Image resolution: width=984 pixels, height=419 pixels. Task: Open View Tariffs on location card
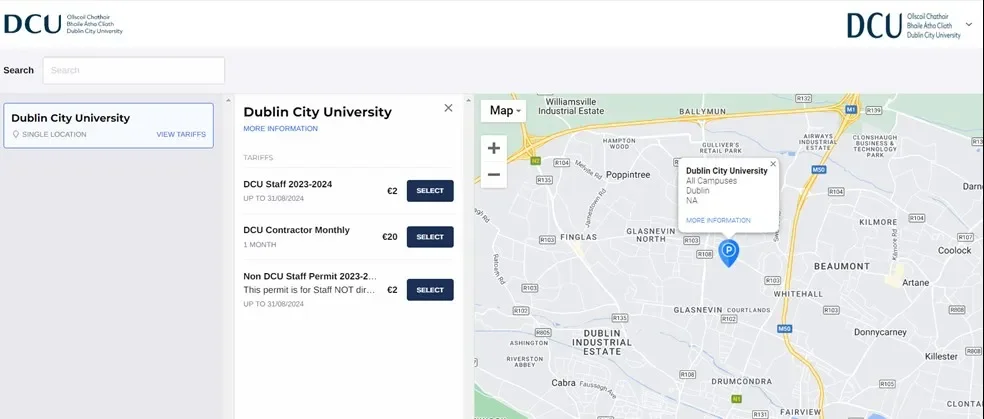point(181,134)
